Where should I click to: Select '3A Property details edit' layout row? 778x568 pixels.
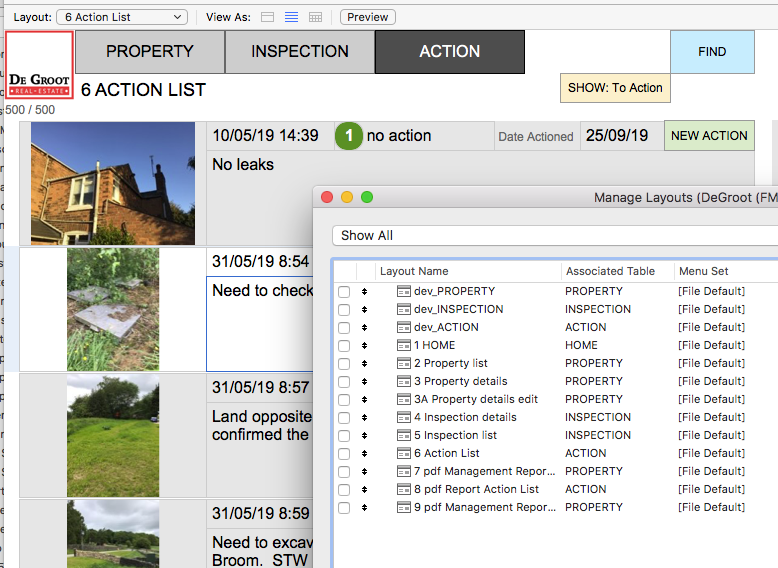[556, 399]
